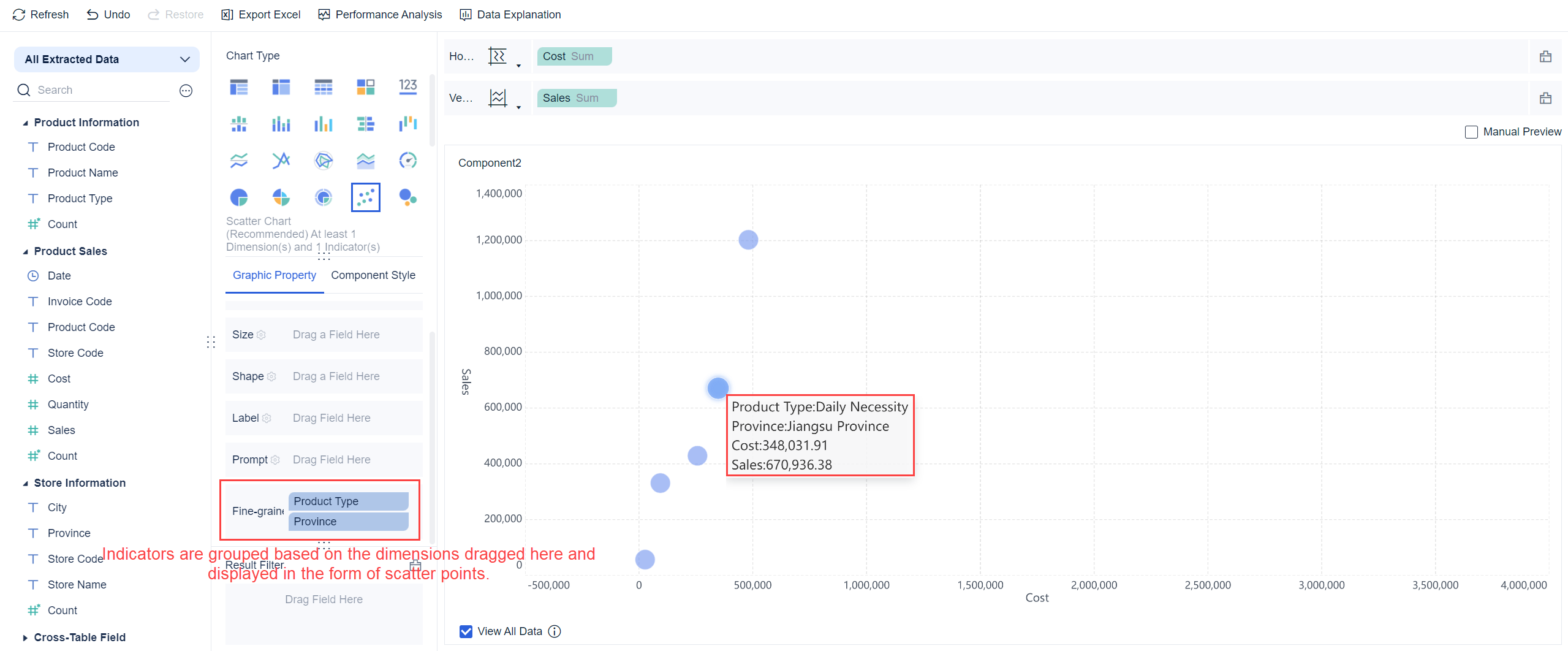Collapse the Product Information group
The width and height of the screenshot is (1568, 651).
point(25,123)
